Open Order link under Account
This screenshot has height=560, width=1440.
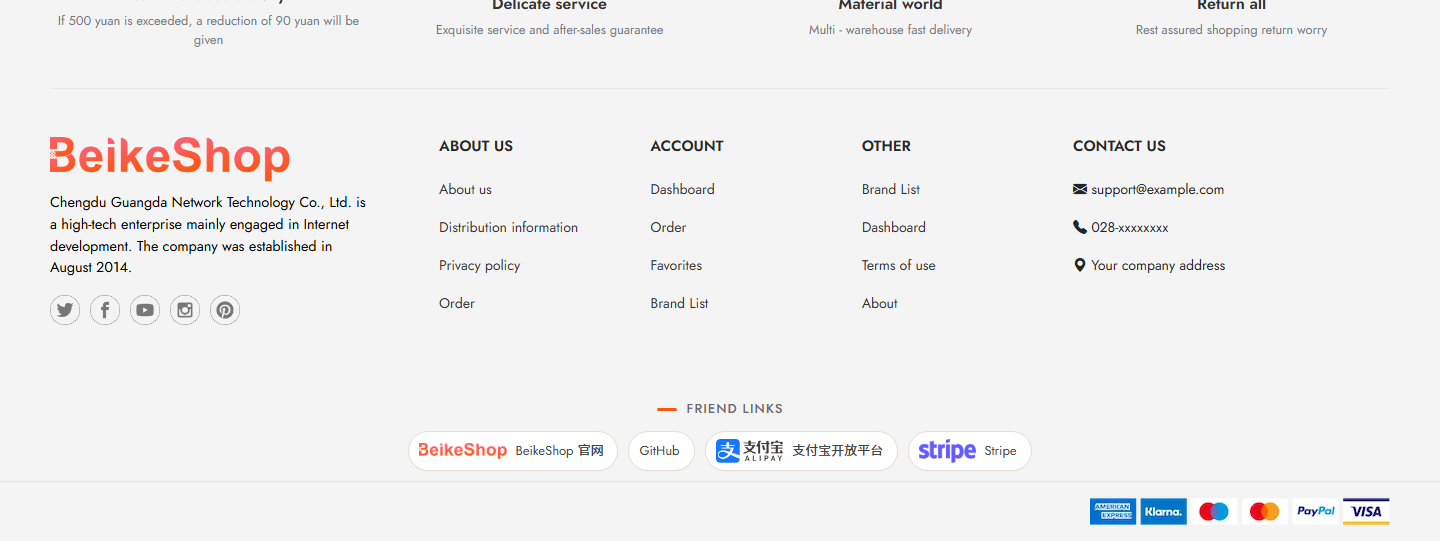pos(668,227)
